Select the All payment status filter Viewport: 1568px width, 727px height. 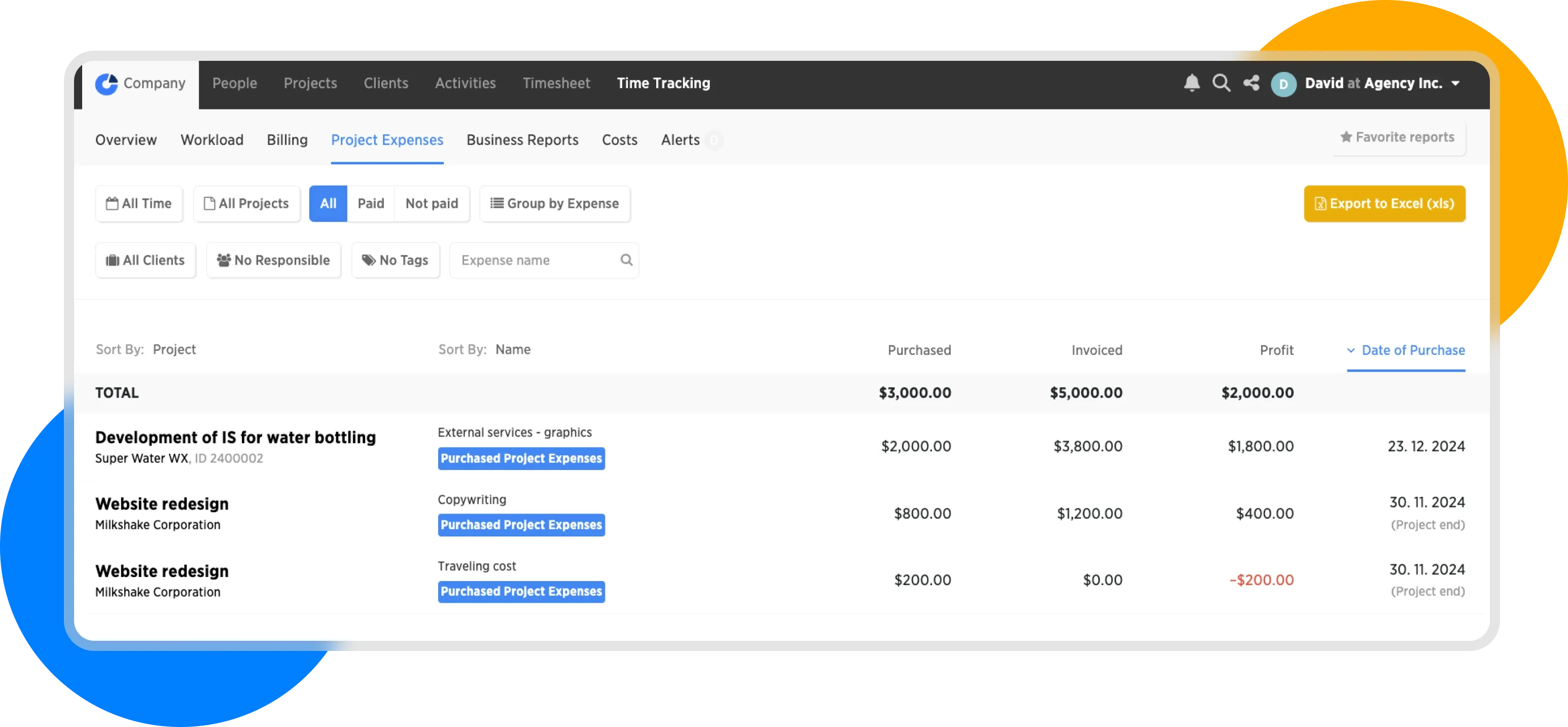pyautogui.click(x=328, y=204)
